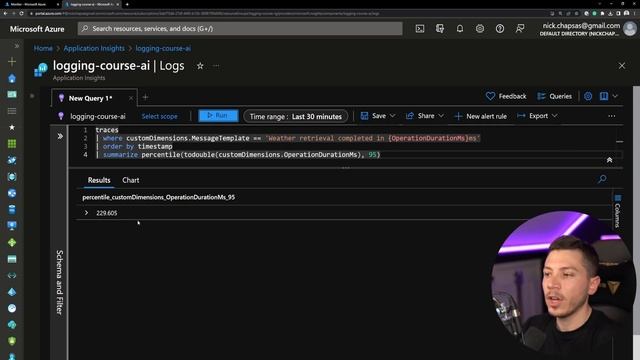Screen dimensions: 640x360
Task: Open the Help question mark icon
Action: 500,29
